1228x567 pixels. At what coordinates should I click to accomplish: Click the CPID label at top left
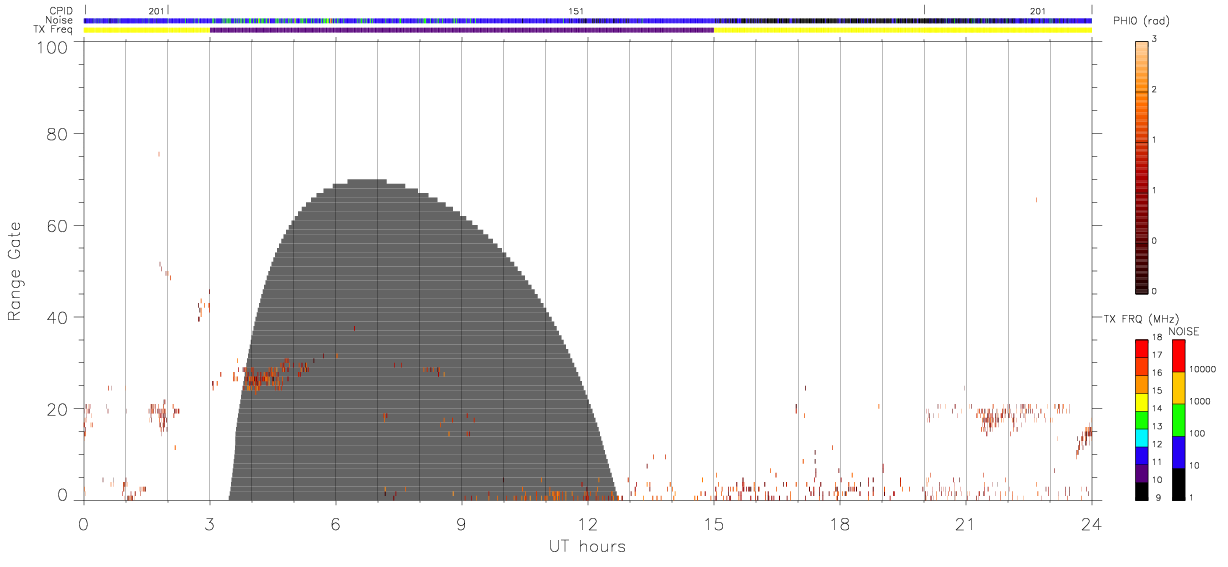click(x=59, y=11)
